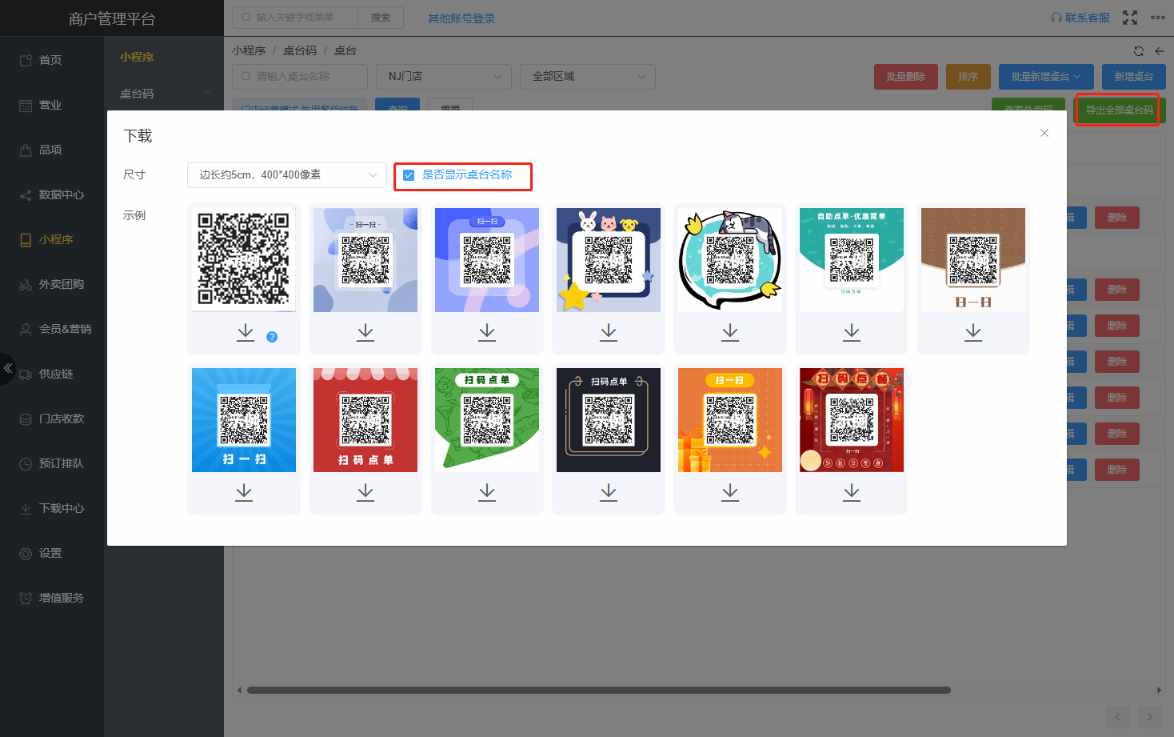This screenshot has width=1174, height=737.
Task: Close the 下载 dialog
Action: [1044, 133]
